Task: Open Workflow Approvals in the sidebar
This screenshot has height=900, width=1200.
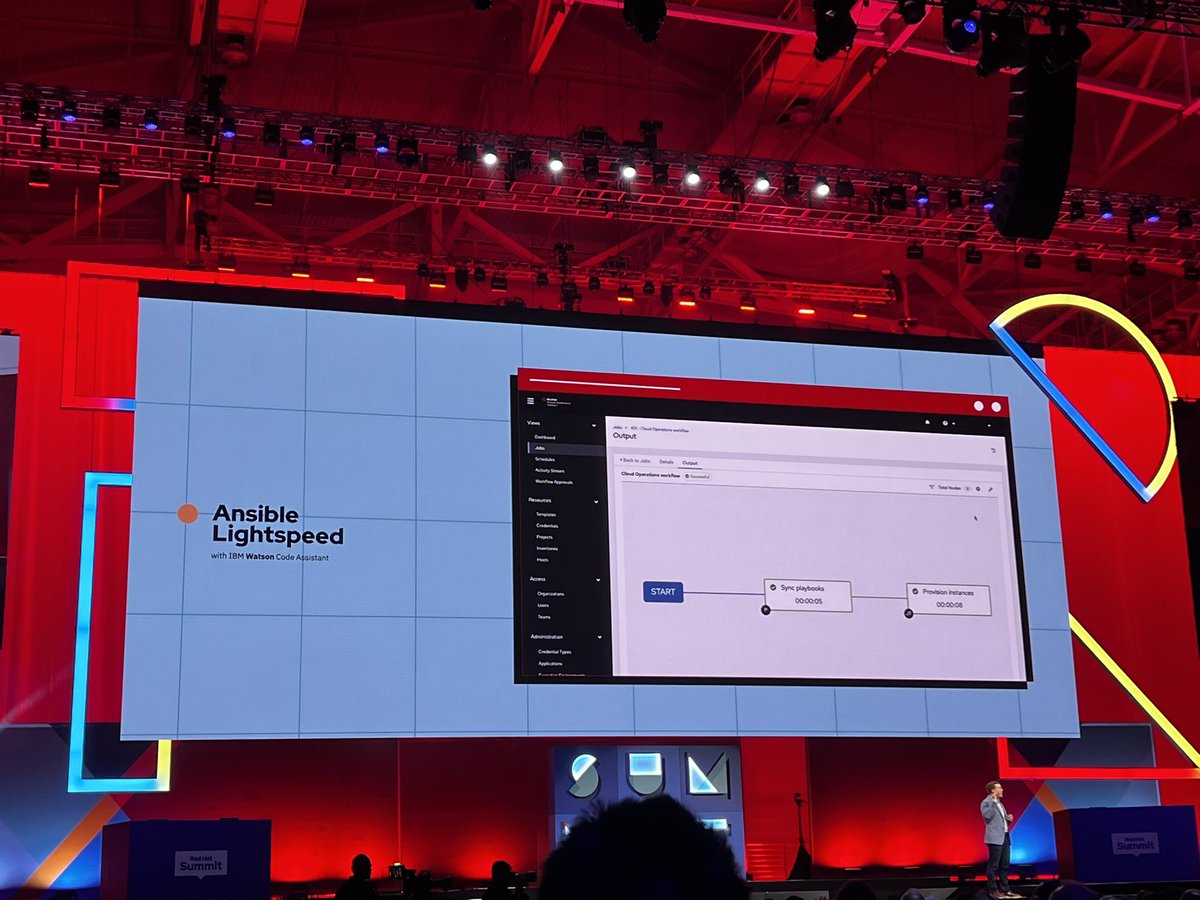Action: 554,481
